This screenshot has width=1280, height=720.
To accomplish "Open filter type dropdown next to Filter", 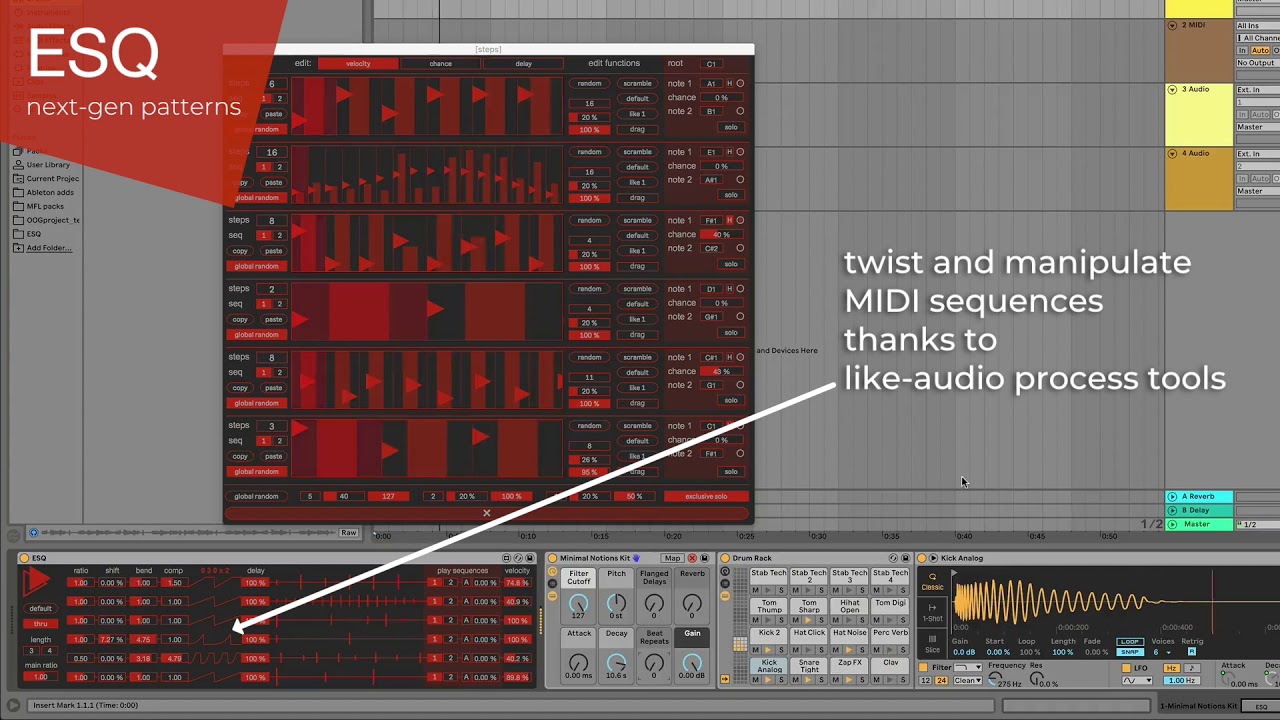I will [967, 667].
